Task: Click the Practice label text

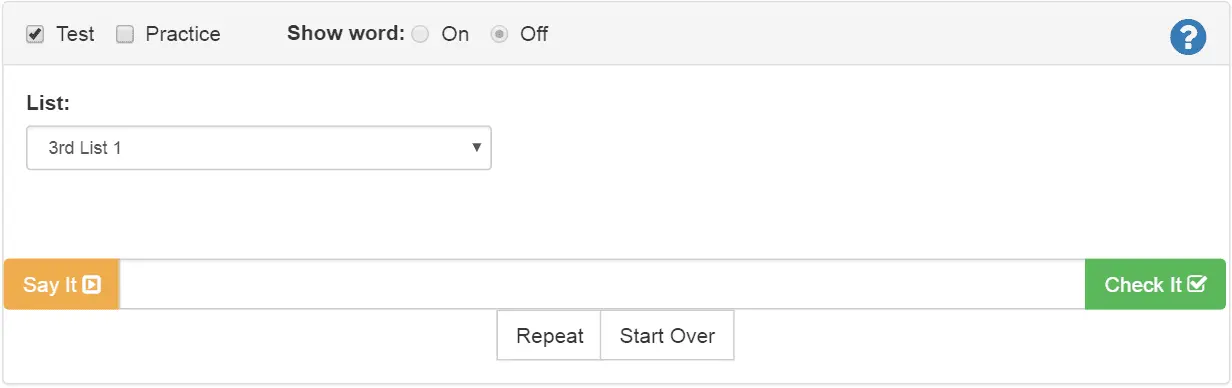Action: (183, 35)
